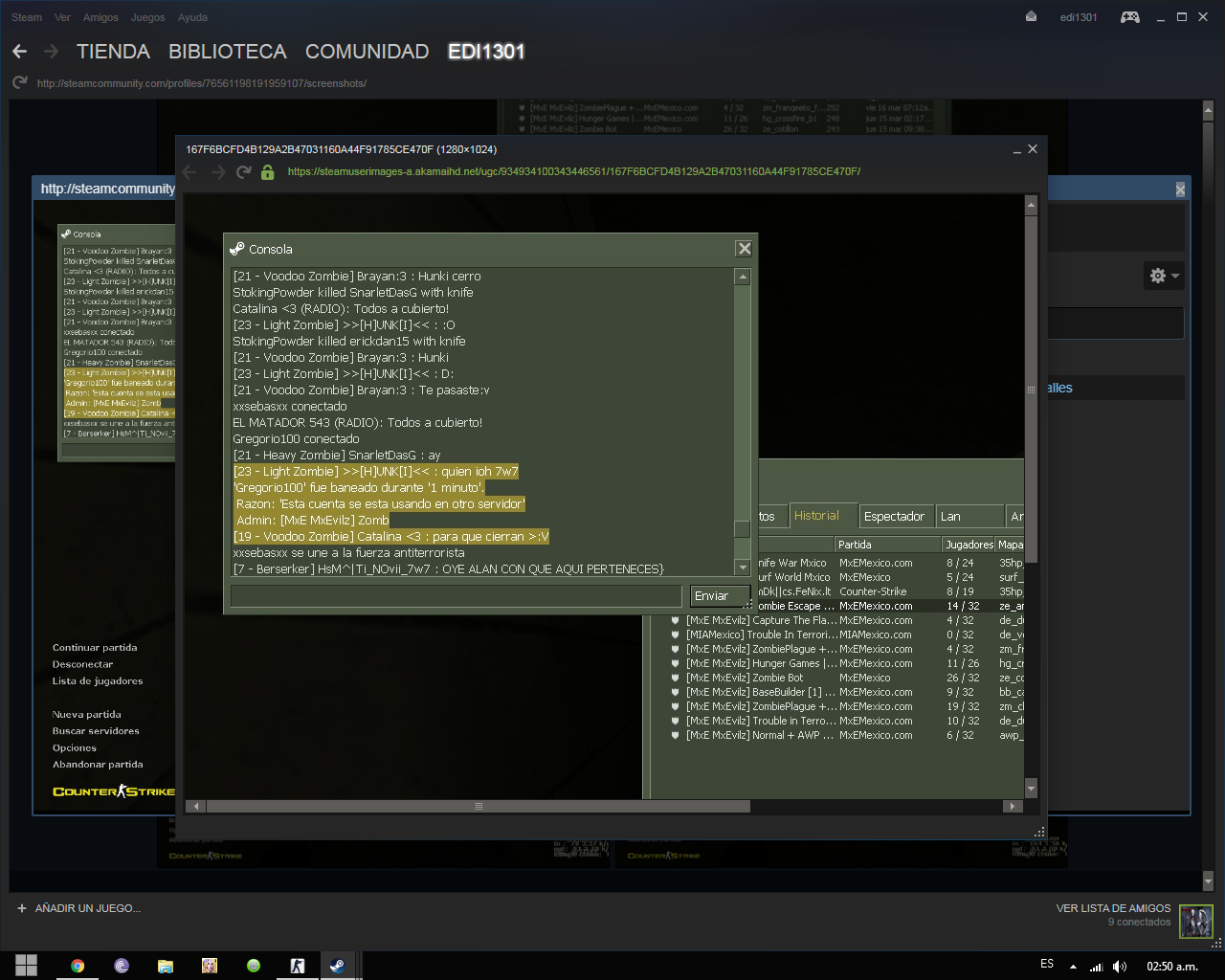Open the Juegos menu

click(x=147, y=17)
